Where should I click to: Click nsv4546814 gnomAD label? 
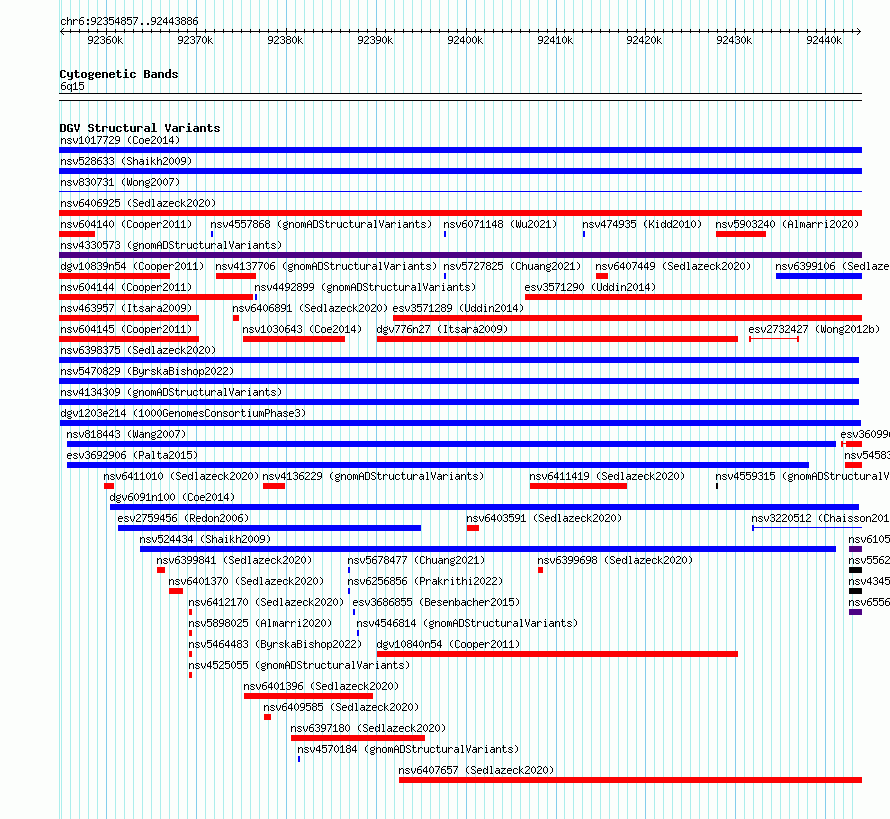pos(467,623)
